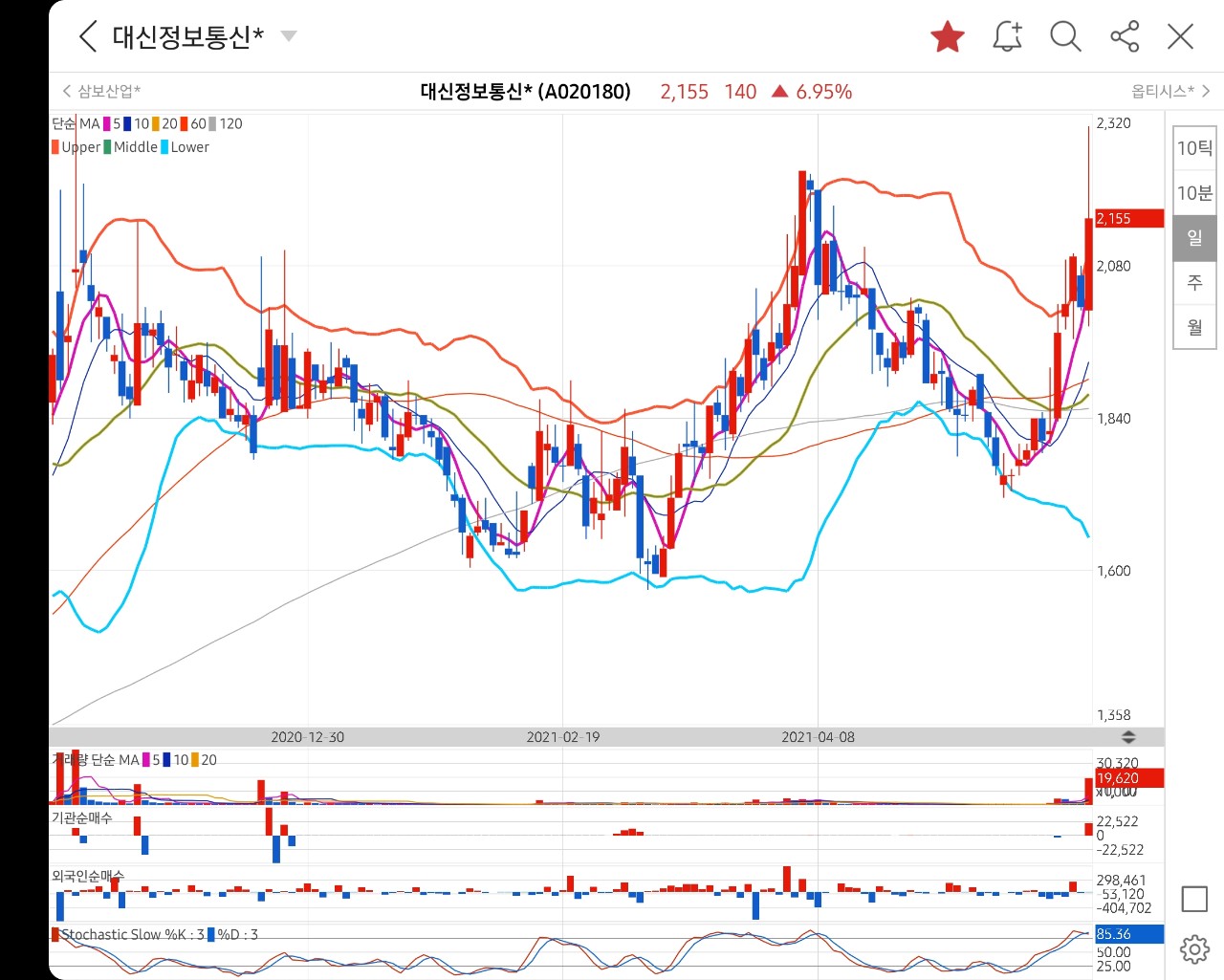1224x980 pixels.
Task: Click the Stochastic value tag 85.36
Action: (x=1128, y=934)
